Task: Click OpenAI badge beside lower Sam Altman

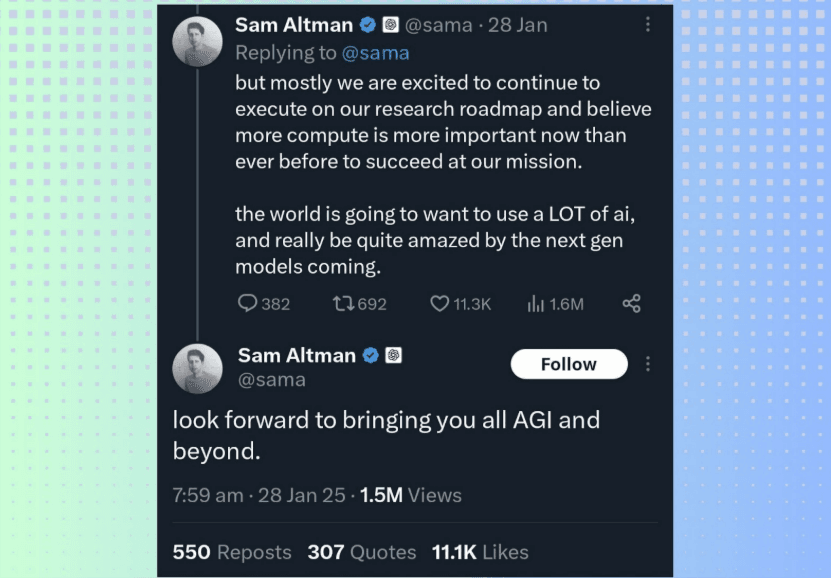Action: 393,355
